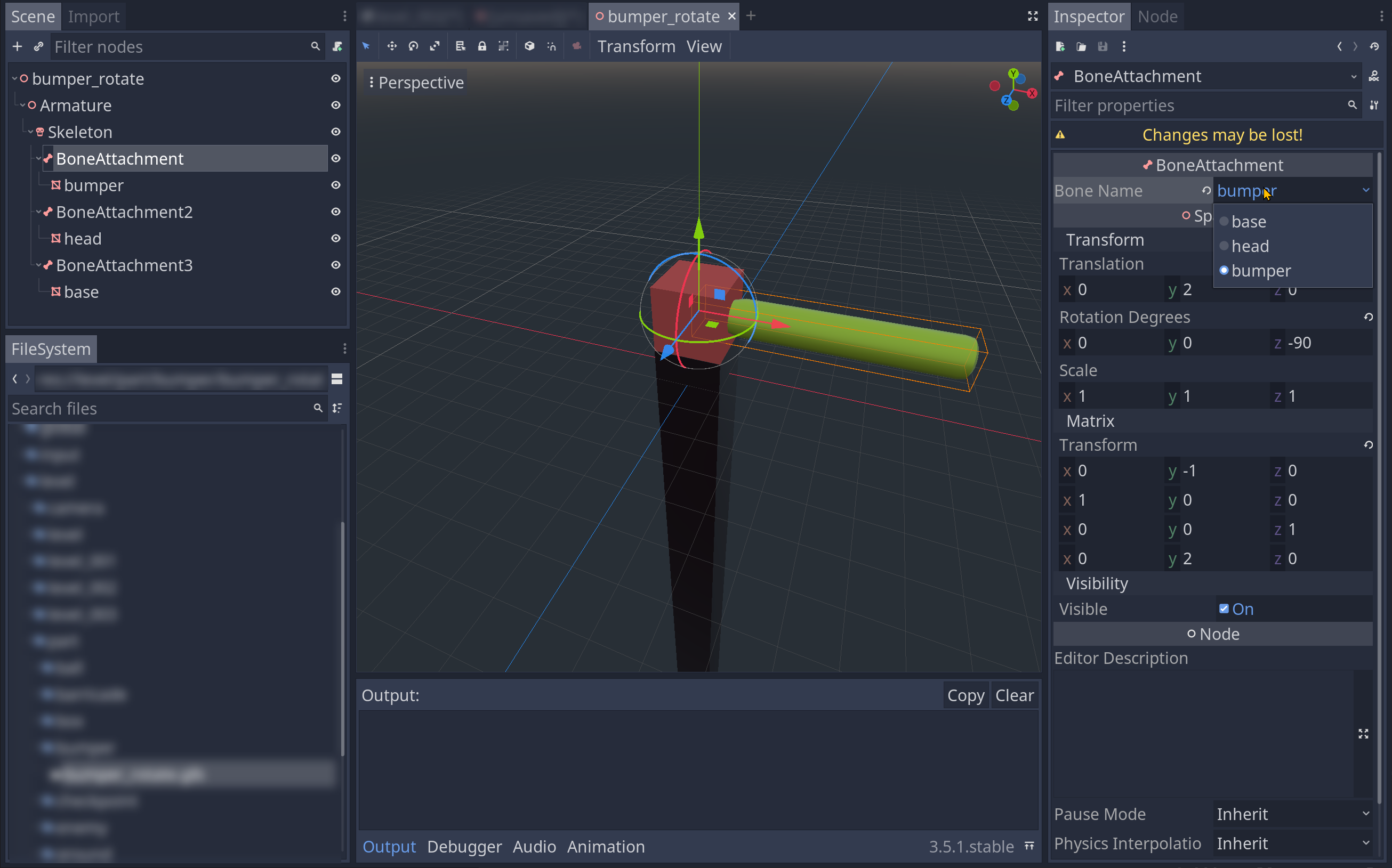Open the Perspective view menu

tap(421, 82)
